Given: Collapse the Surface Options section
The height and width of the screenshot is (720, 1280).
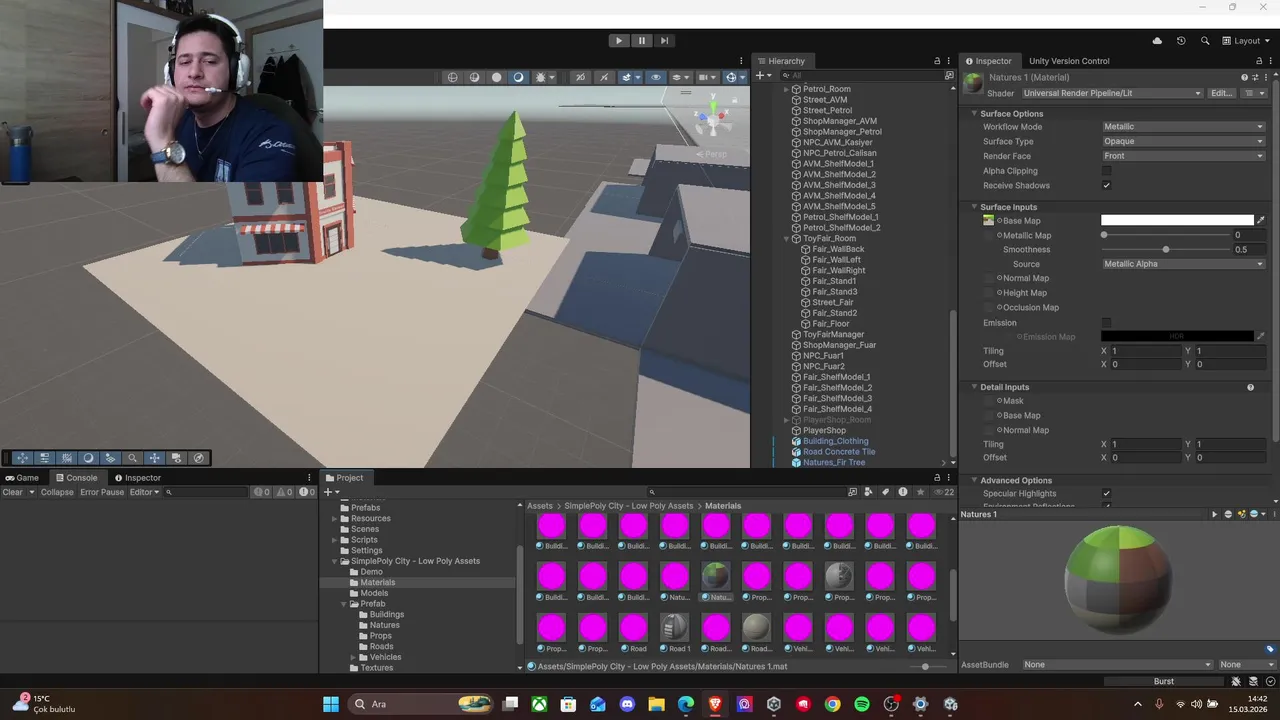Looking at the screenshot, I should [973, 114].
